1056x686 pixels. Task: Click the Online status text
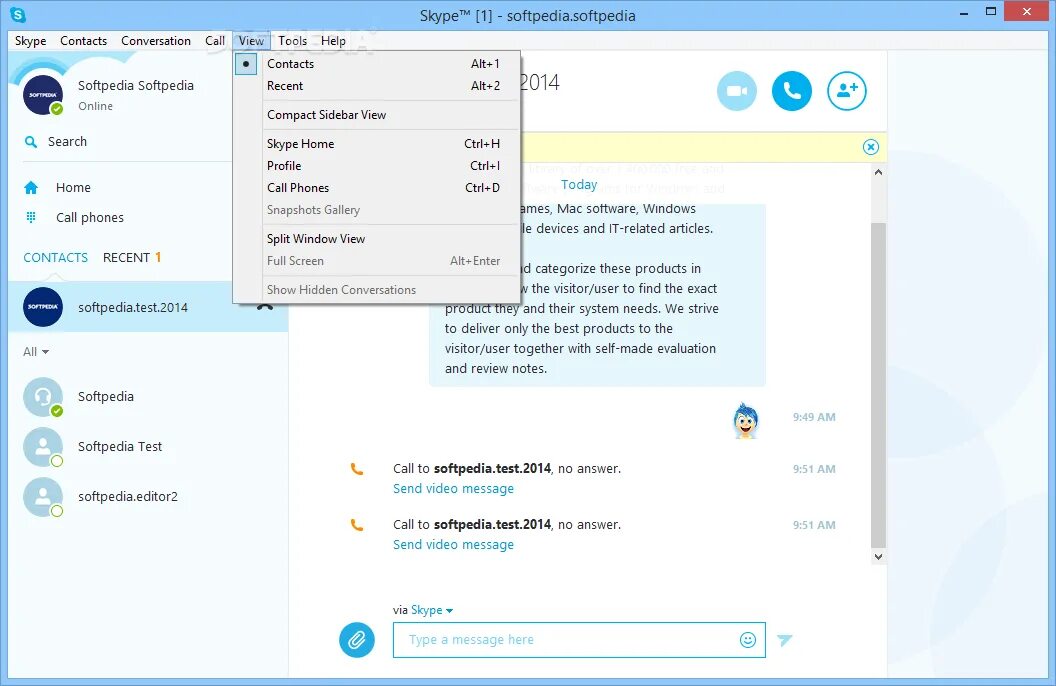[96, 106]
